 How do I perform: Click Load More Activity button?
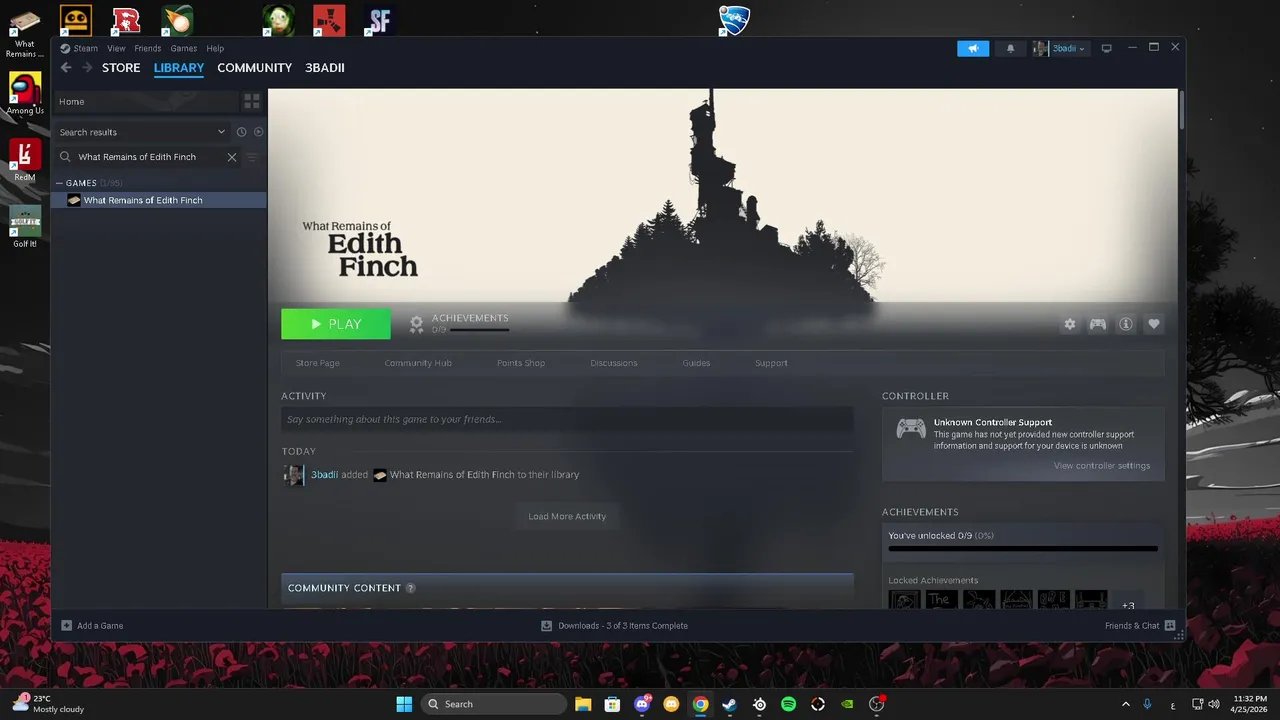567,516
